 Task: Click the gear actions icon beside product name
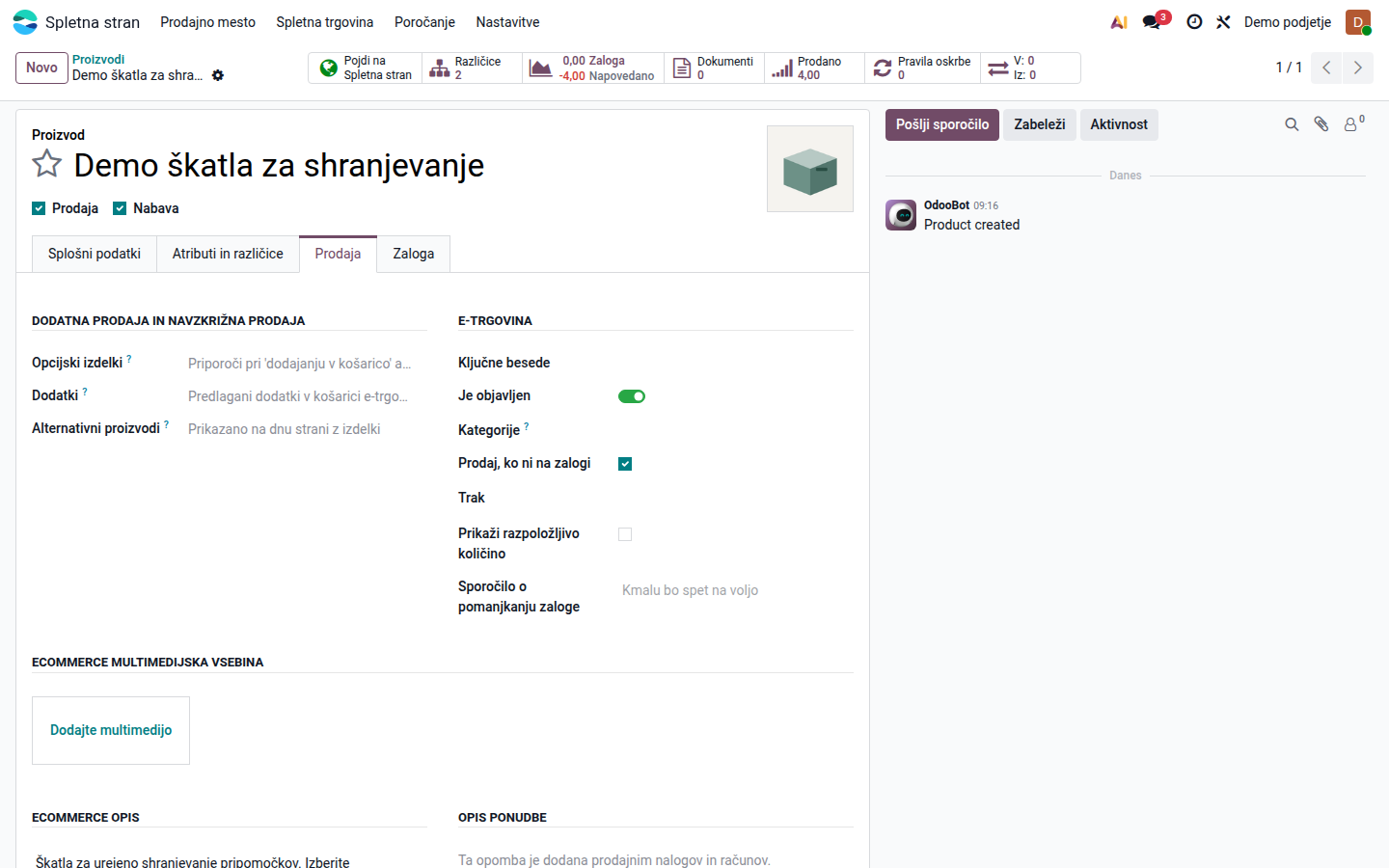tap(218, 75)
